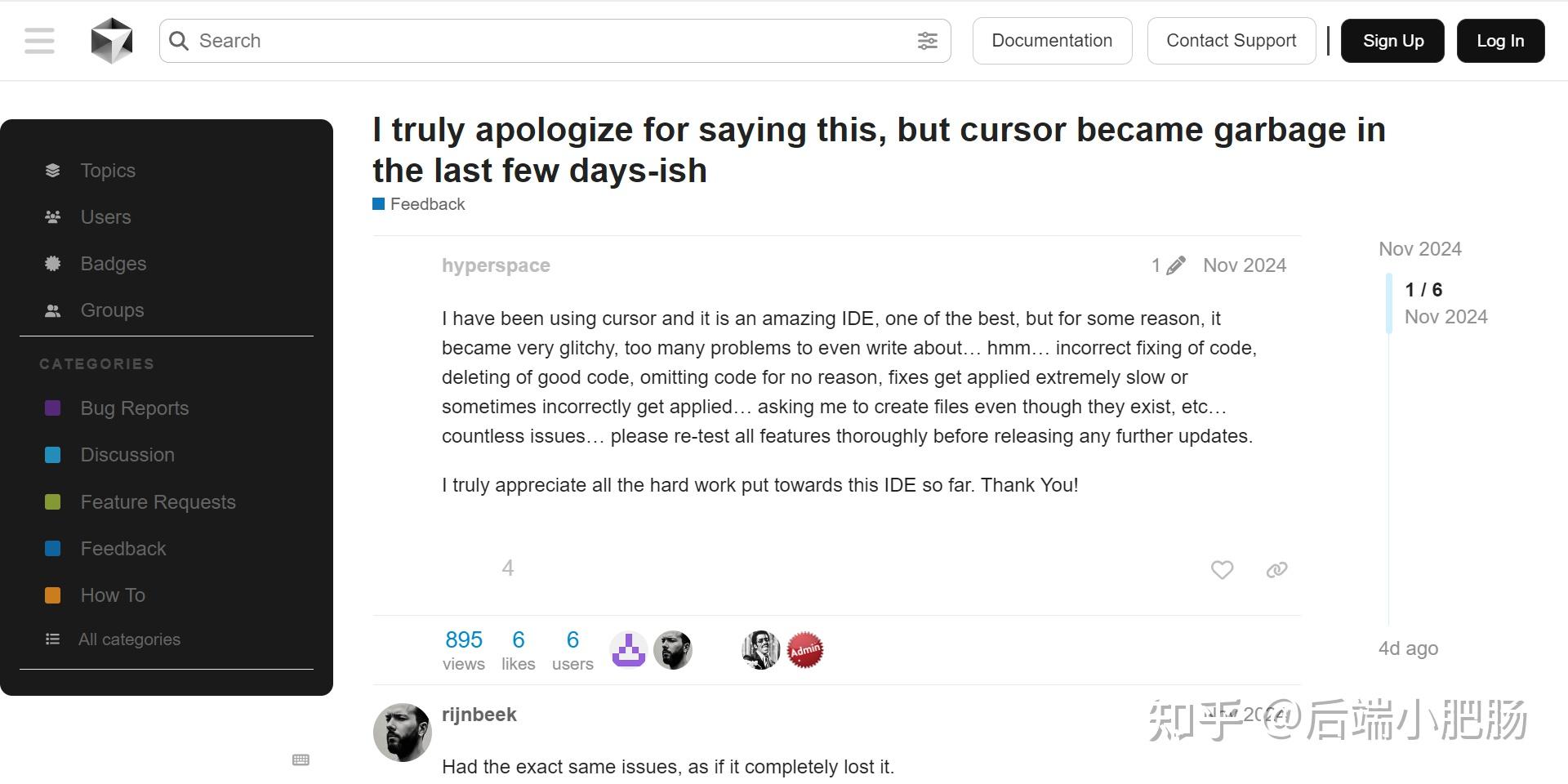Collapse the Categories section

(97, 363)
